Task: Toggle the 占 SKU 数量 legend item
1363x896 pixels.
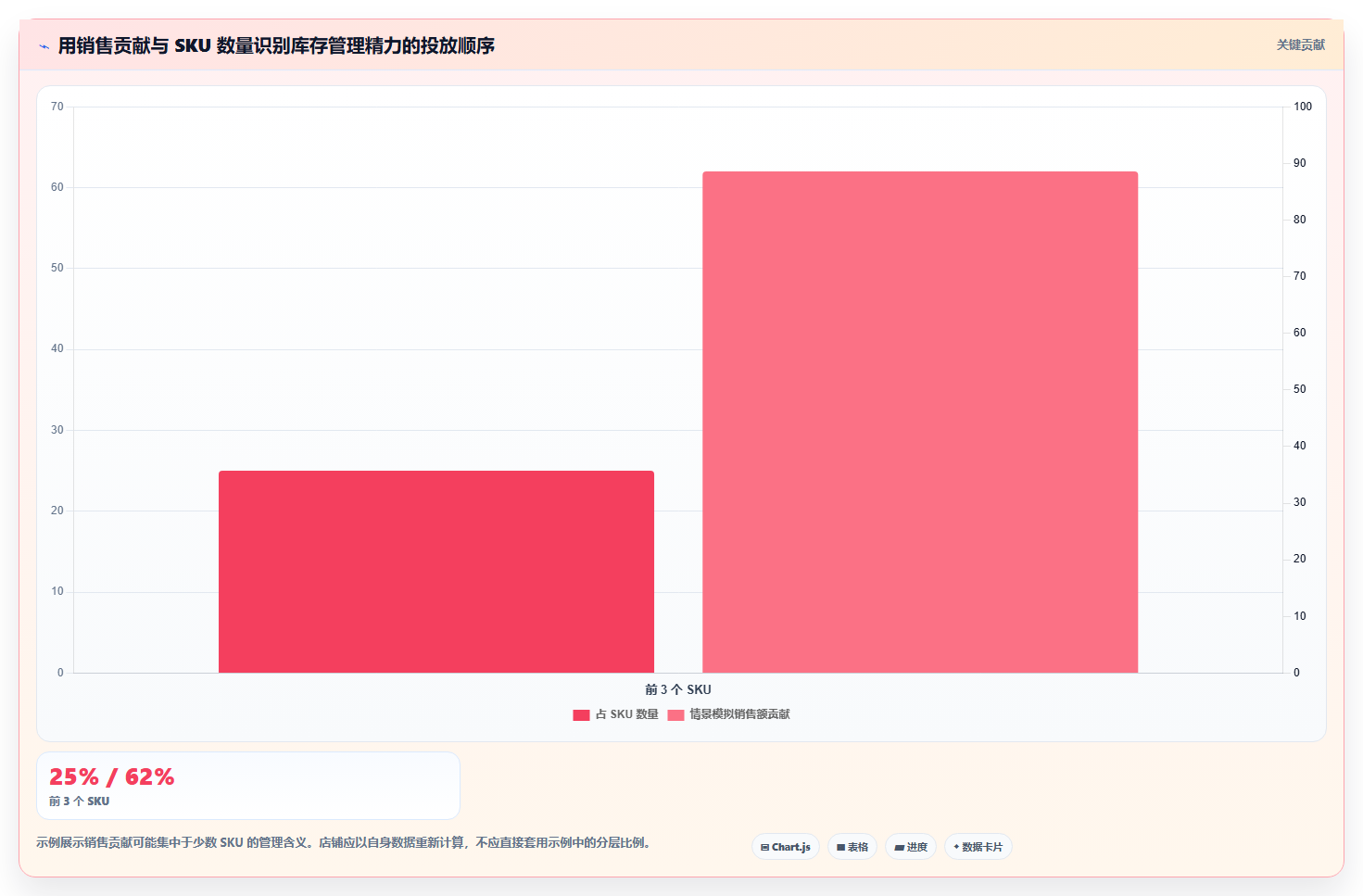Action: 616,714
